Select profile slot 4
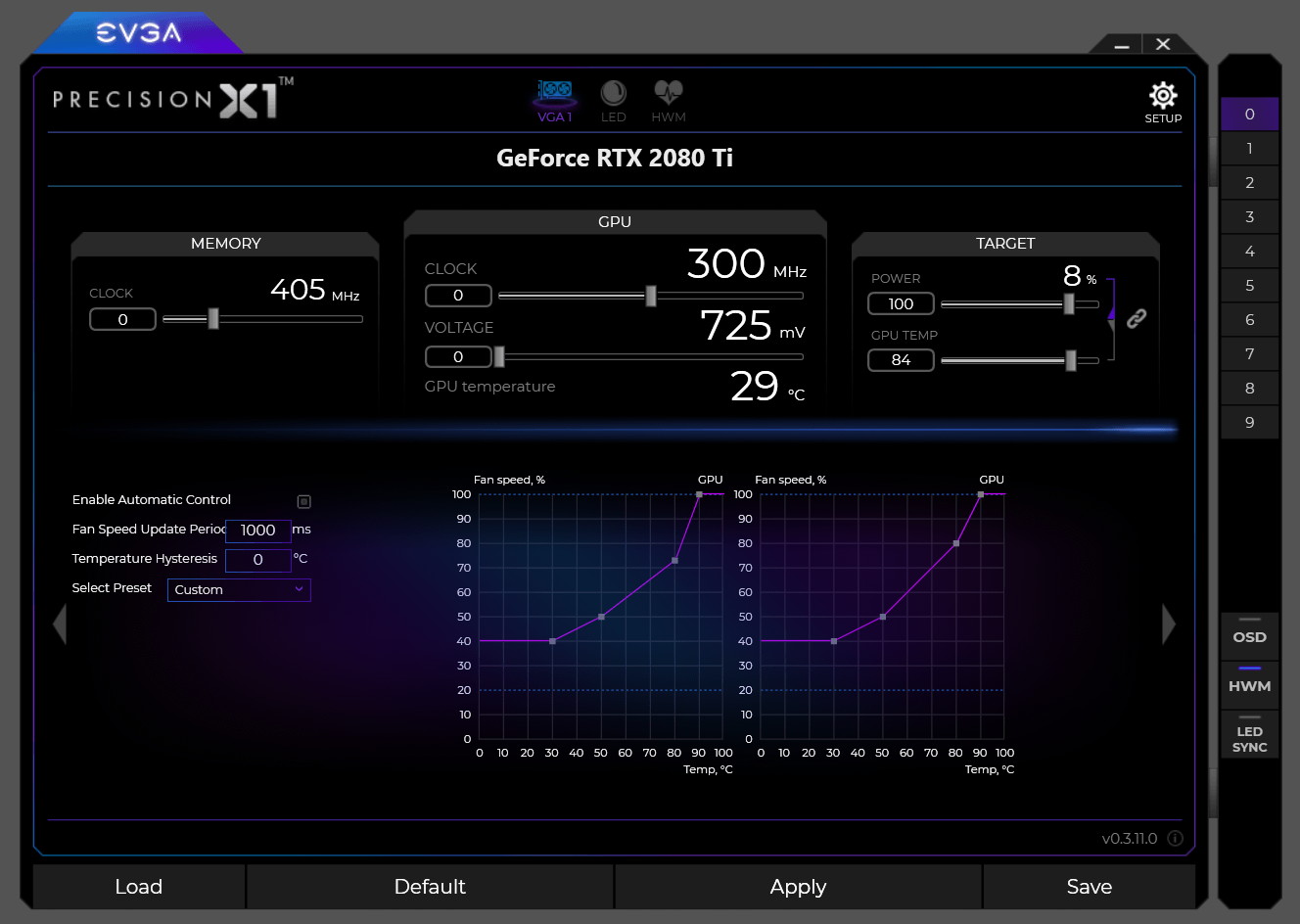This screenshot has height=924, width=1300. point(1249,252)
